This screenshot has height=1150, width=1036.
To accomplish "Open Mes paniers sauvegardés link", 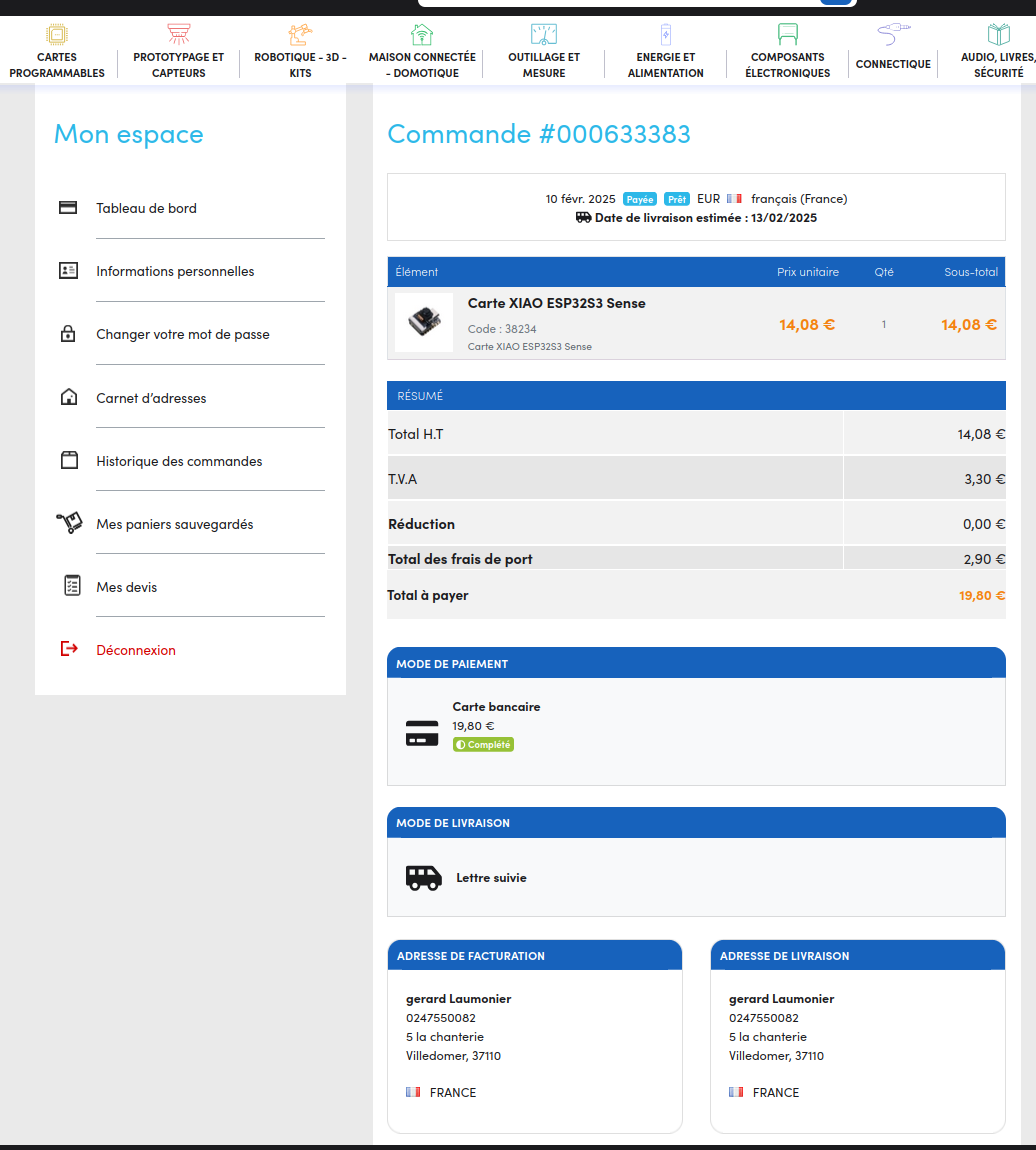I will [174, 524].
